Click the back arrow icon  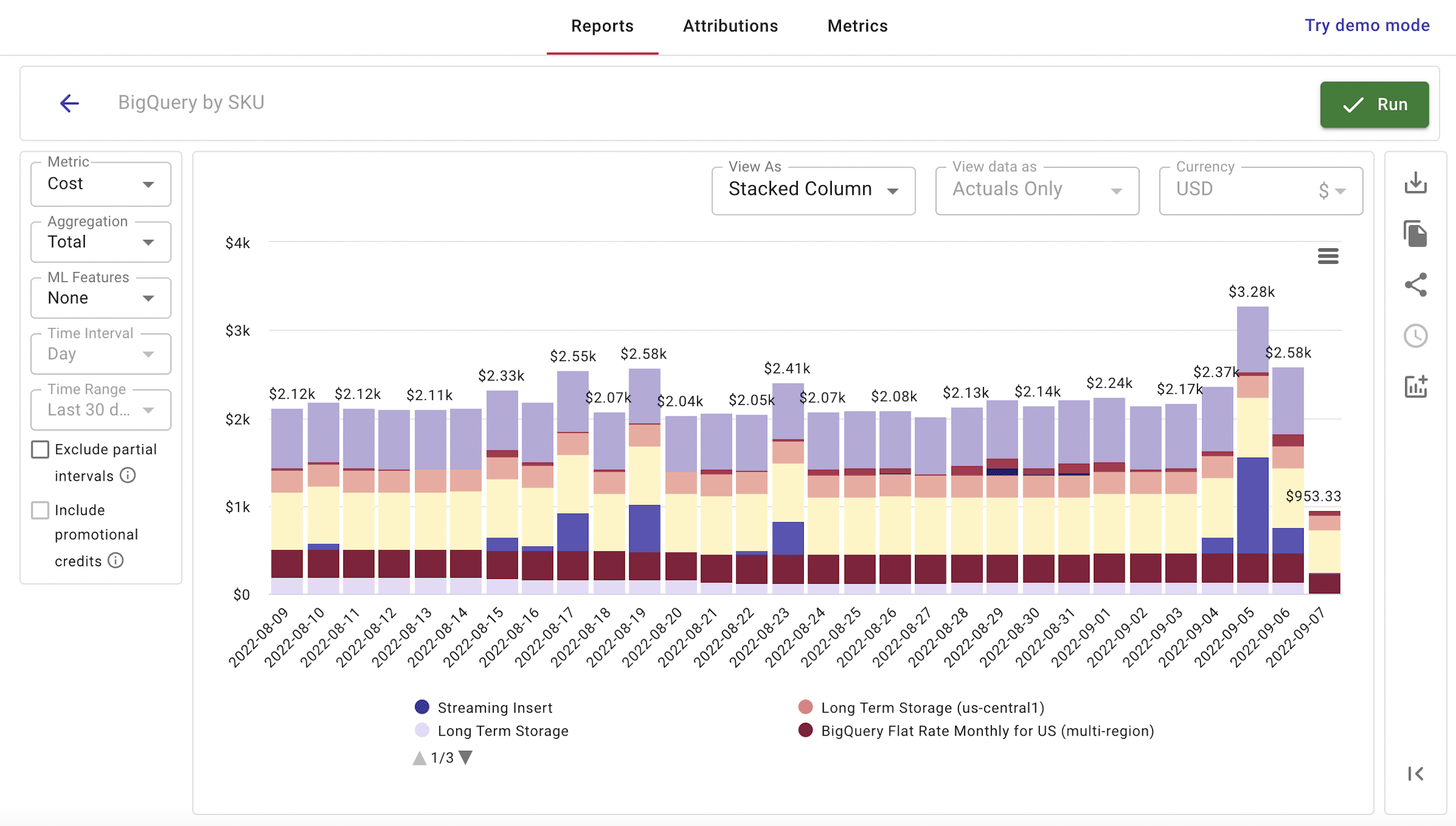pyautogui.click(x=70, y=103)
